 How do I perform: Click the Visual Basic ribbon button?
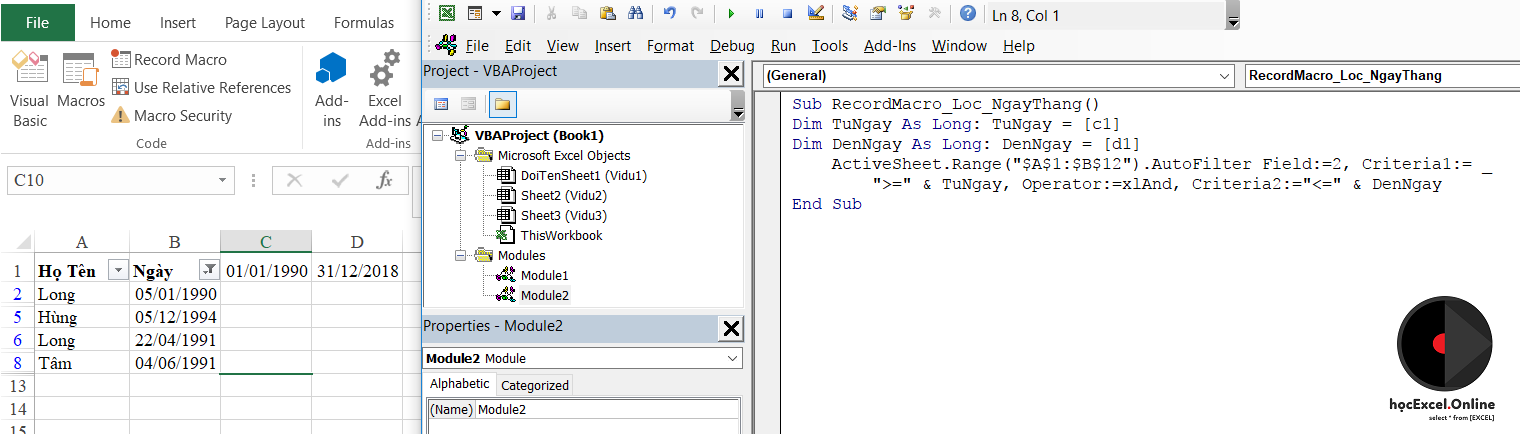coord(29,90)
